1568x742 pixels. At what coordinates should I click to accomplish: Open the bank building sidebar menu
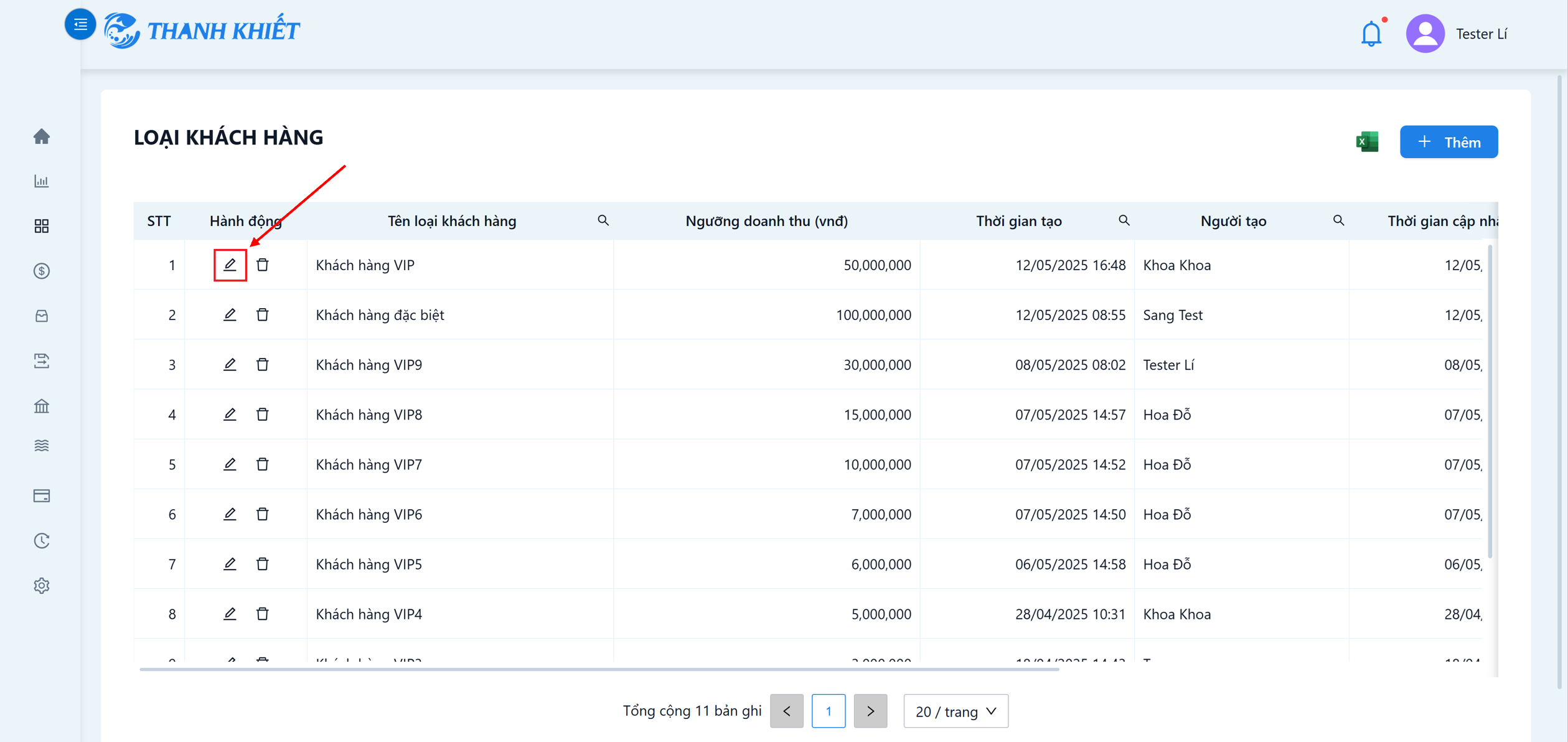(x=42, y=406)
